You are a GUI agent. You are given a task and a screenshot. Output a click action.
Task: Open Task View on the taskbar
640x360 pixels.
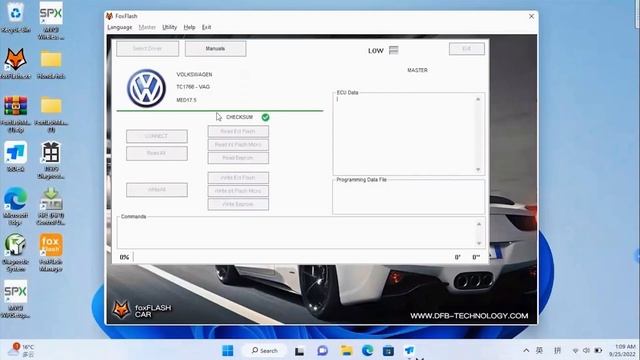coord(299,351)
